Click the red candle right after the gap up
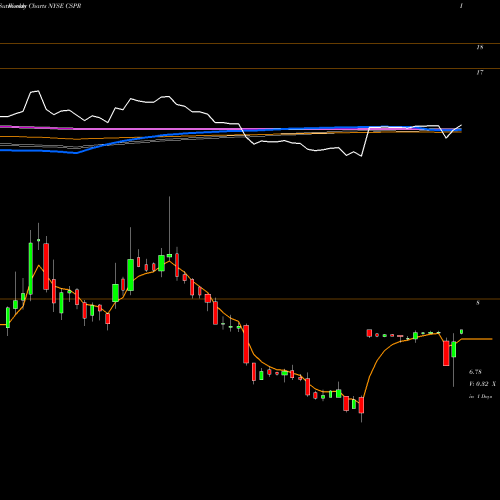 click(x=369, y=333)
